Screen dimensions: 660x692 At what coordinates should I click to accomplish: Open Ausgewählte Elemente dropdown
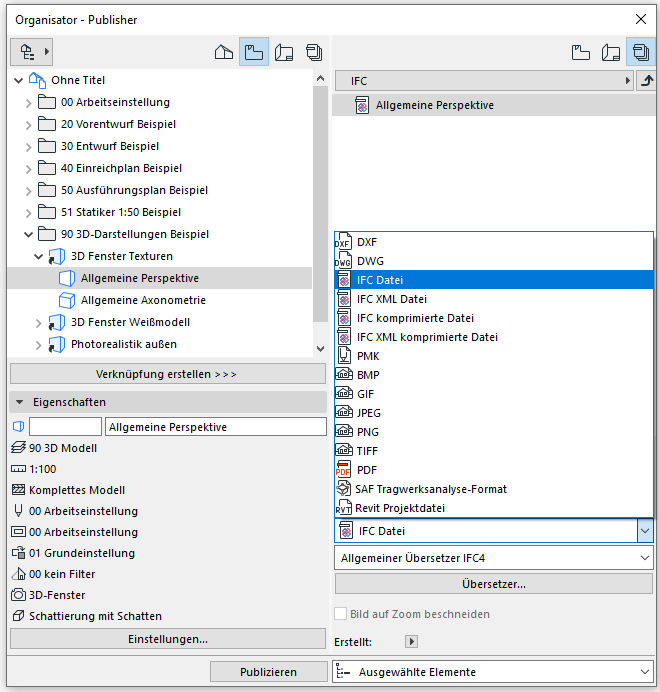(x=493, y=672)
